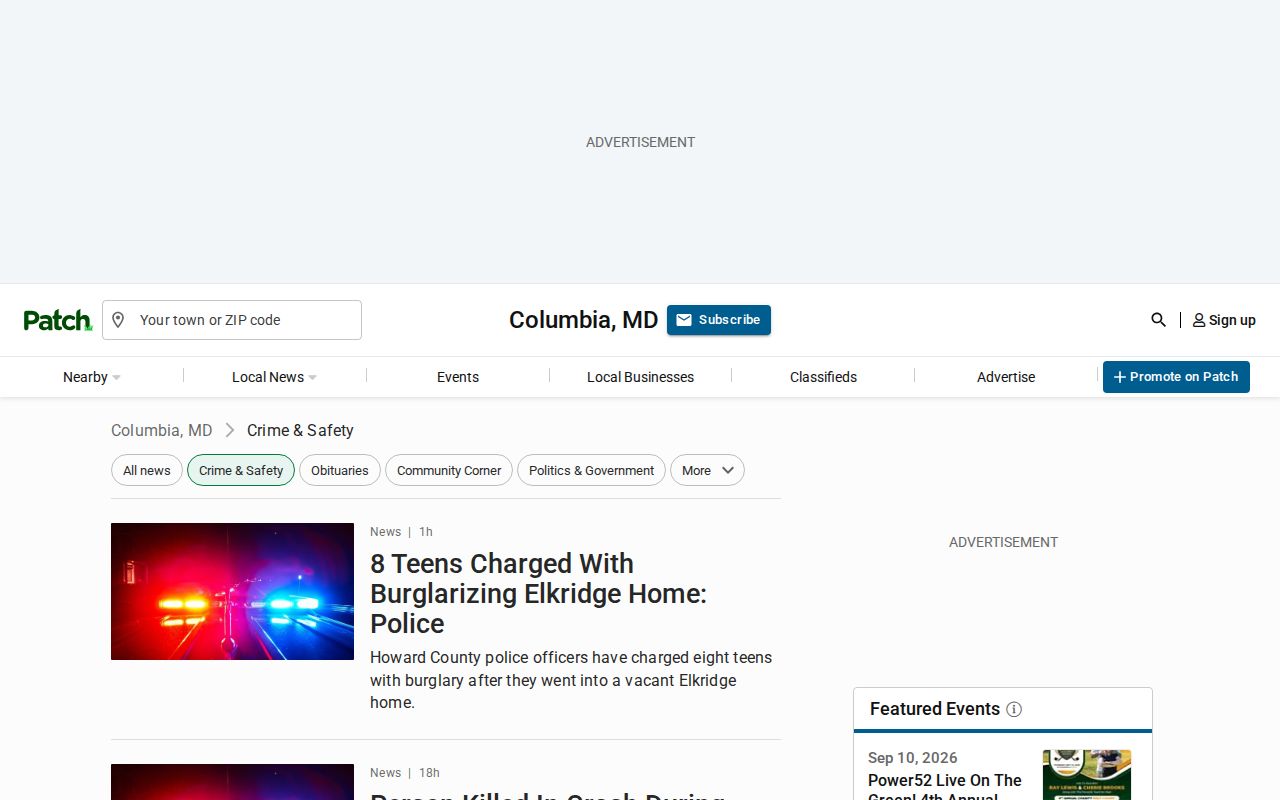Click the Sign up link
Image resolution: width=1280 pixels, height=800 pixels.
click(x=1224, y=320)
